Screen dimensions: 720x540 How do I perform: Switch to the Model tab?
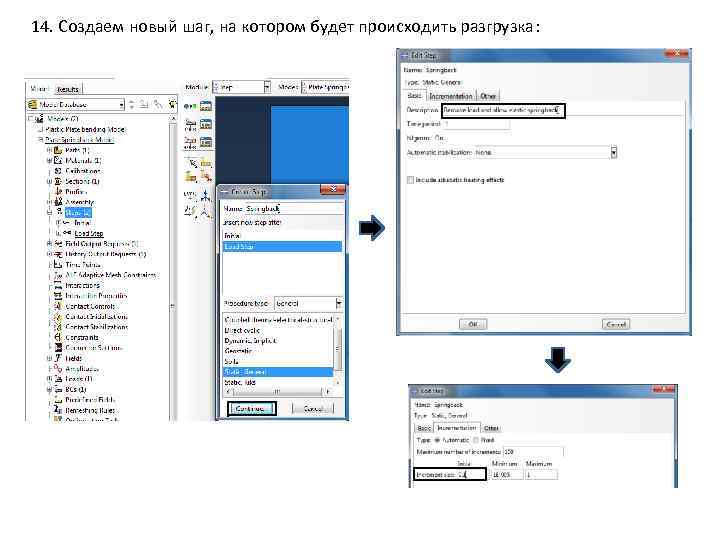coord(39,89)
